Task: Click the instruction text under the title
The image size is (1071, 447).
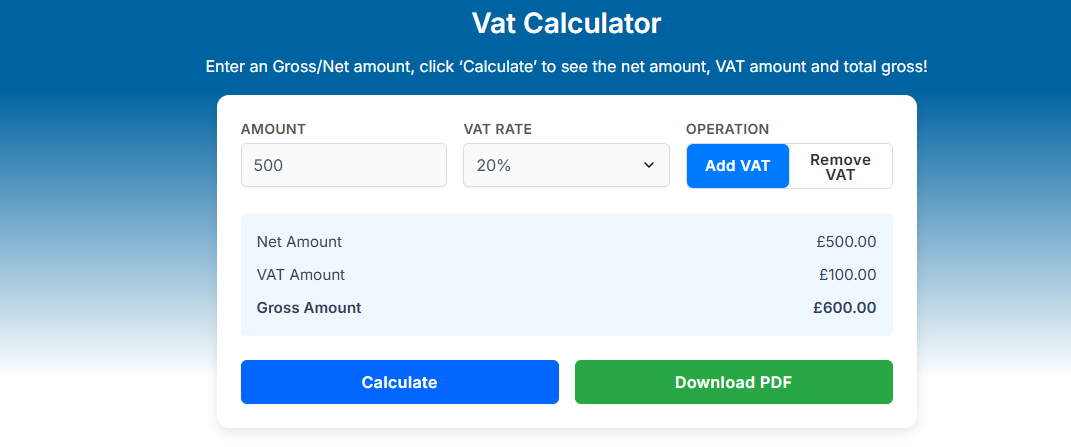Action: (x=566, y=67)
